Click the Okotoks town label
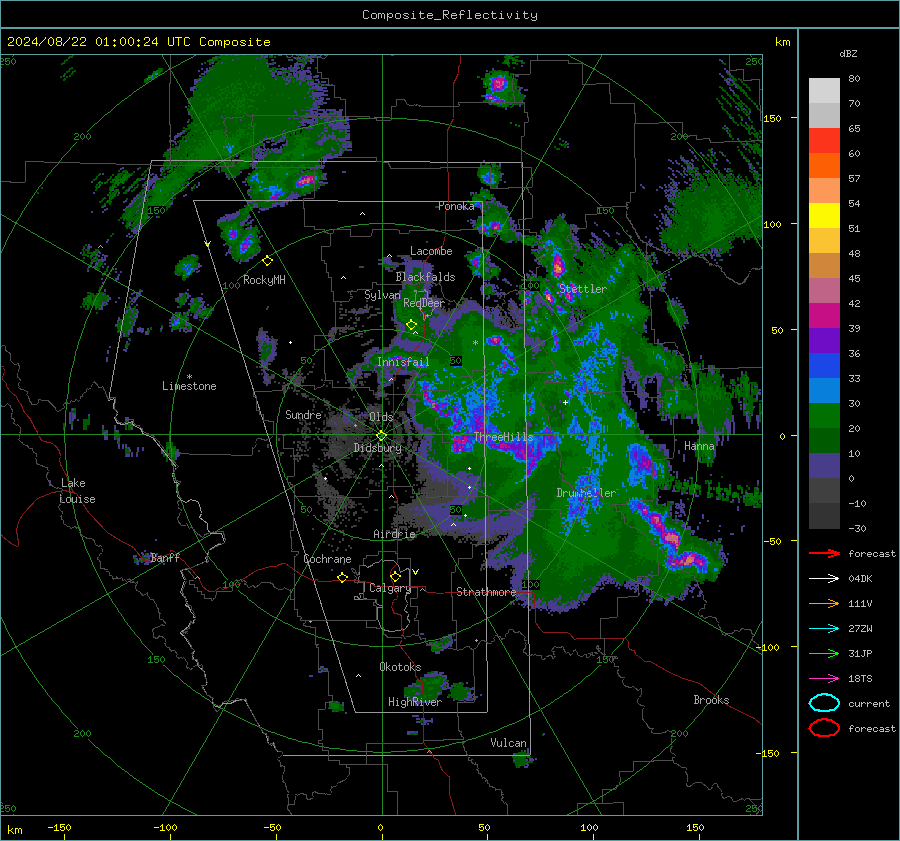Screen dimensions: 900x841 pyautogui.click(x=400, y=667)
